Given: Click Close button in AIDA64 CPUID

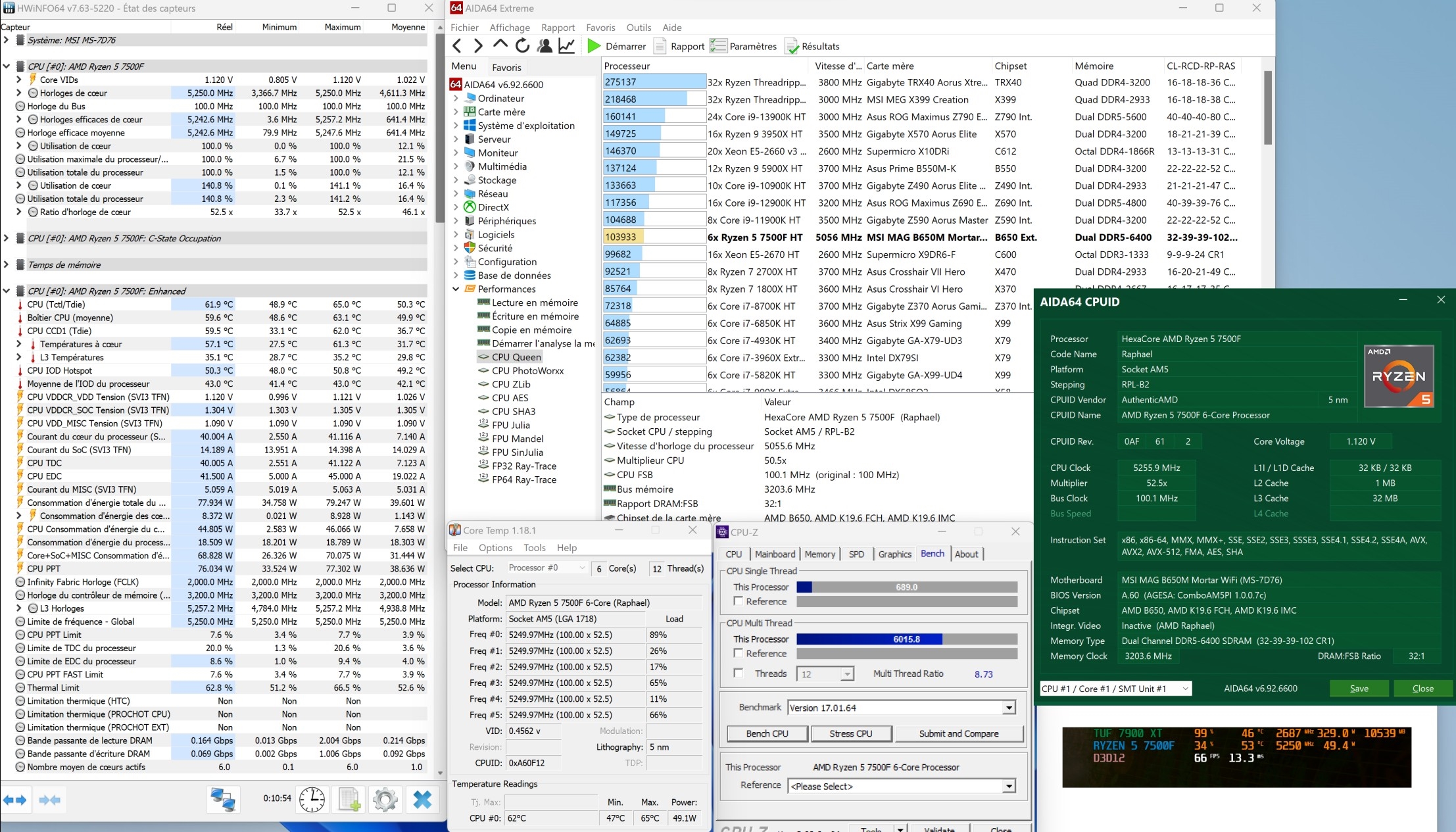Looking at the screenshot, I should (x=1422, y=689).
